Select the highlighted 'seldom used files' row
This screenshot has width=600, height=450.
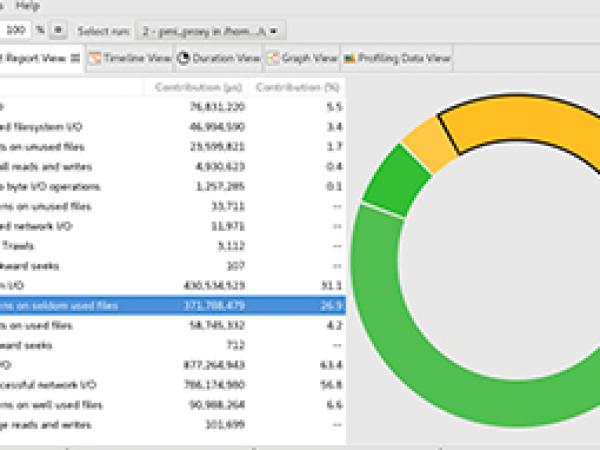pyautogui.click(x=170, y=306)
